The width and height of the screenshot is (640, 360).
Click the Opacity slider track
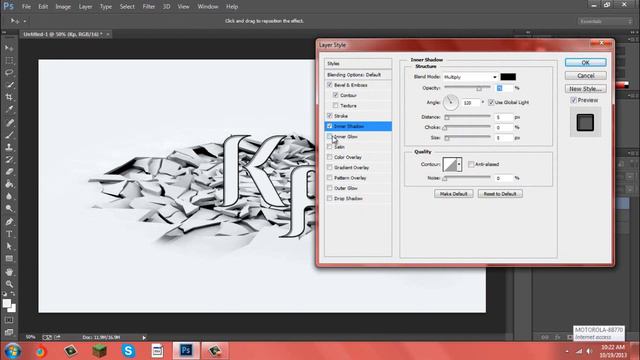point(467,87)
